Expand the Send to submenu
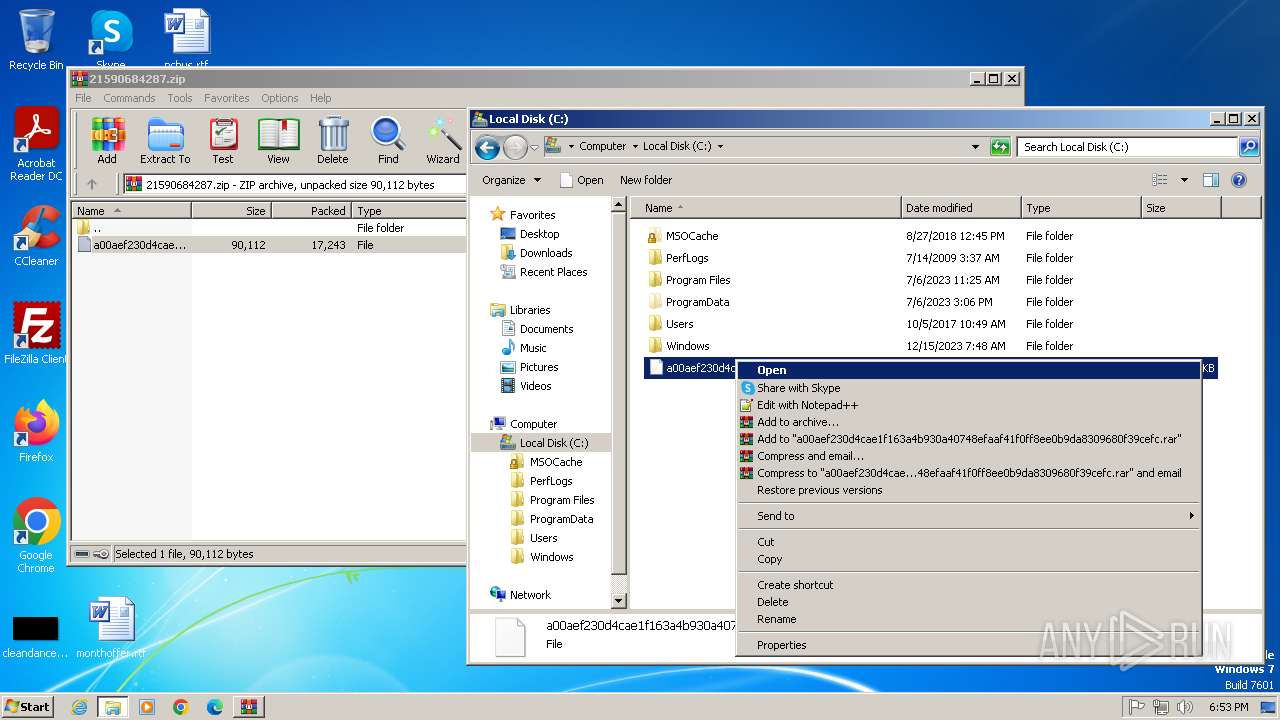Screen dimensions: 1280x720 (x=968, y=516)
